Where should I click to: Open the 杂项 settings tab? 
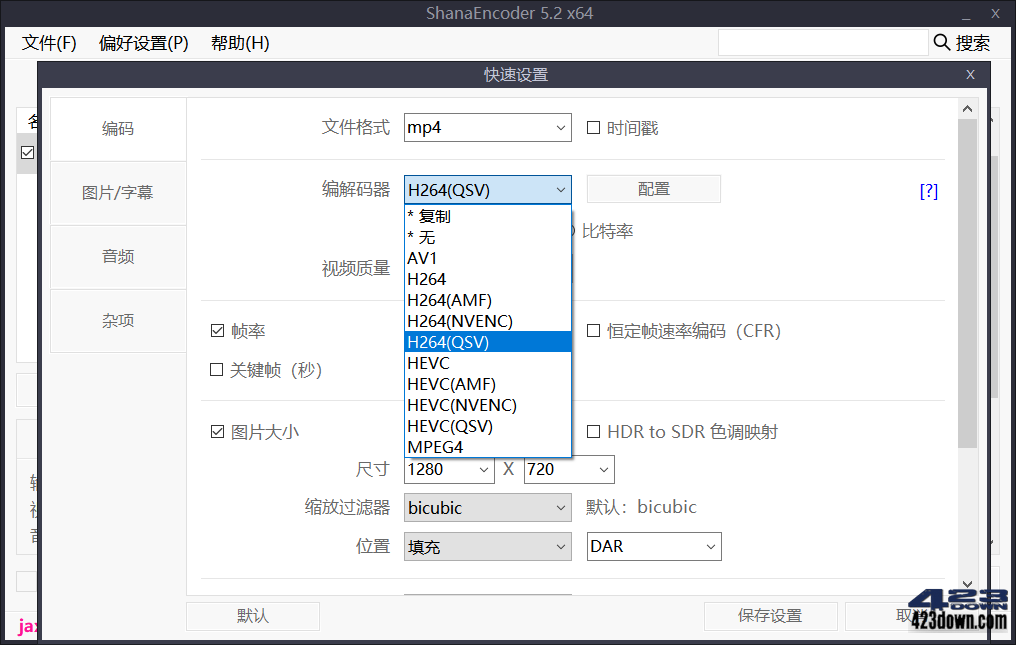tap(117, 320)
